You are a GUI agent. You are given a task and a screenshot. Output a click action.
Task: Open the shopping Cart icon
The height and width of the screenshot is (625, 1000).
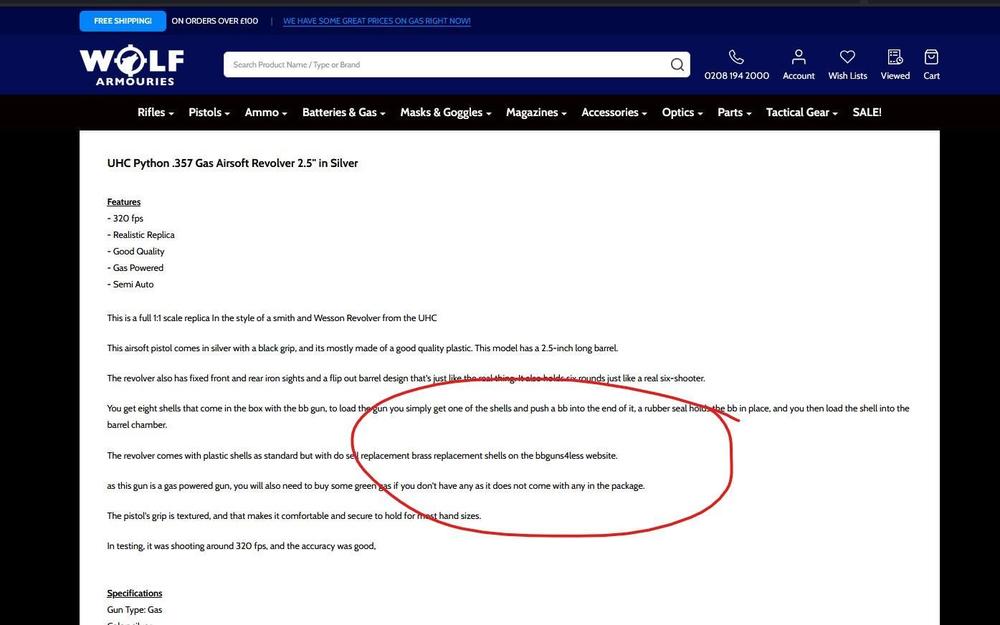[x=931, y=57]
